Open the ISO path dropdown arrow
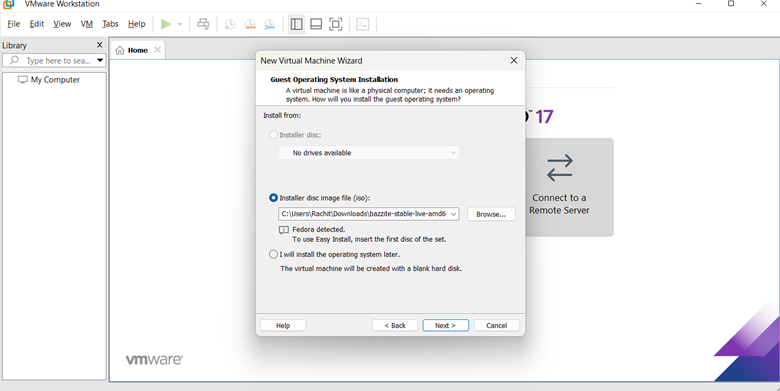The image size is (780, 391). pyautogui.click(x=453, y=214)
